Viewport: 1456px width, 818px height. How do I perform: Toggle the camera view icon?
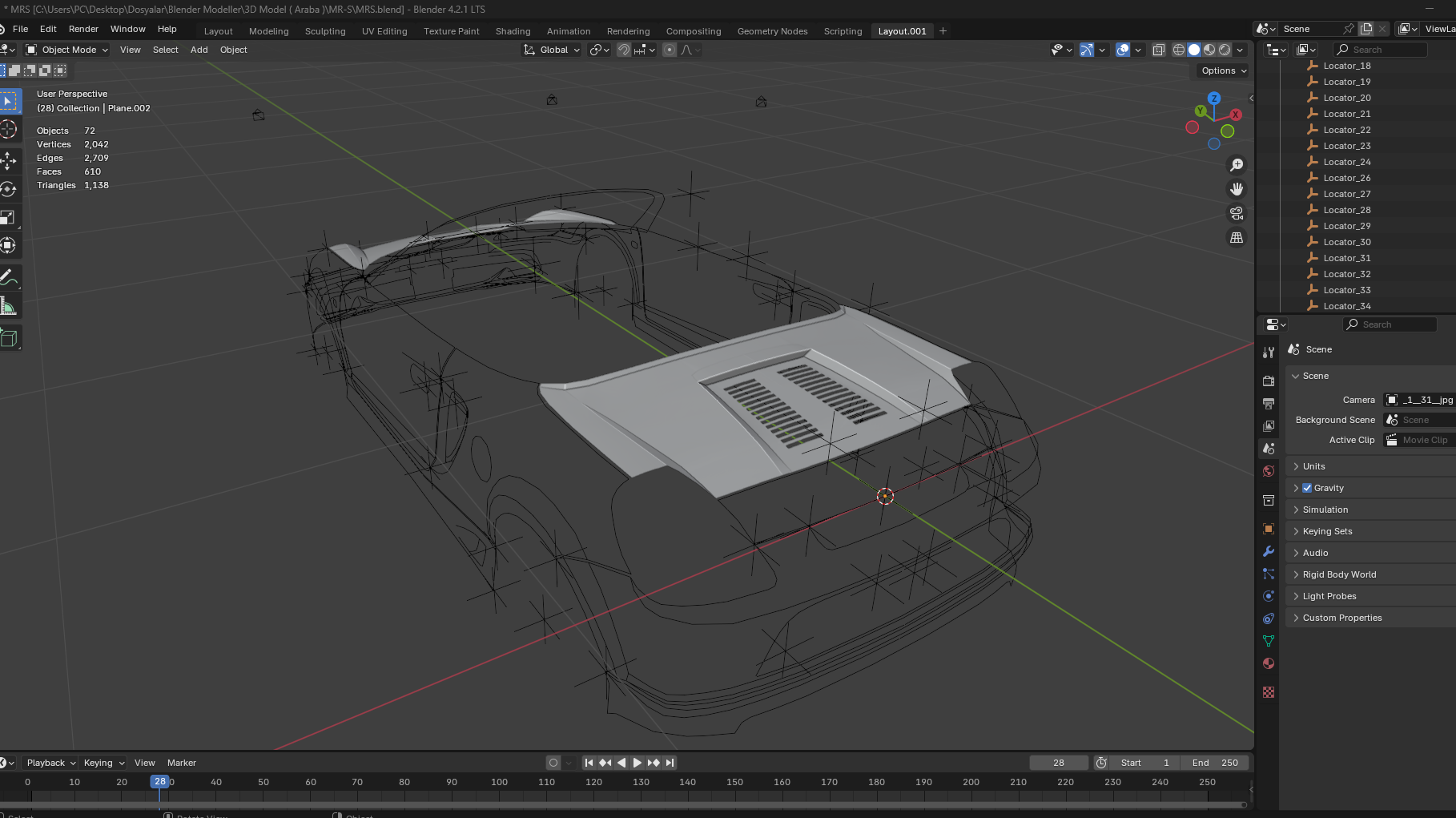(1237, 214)
